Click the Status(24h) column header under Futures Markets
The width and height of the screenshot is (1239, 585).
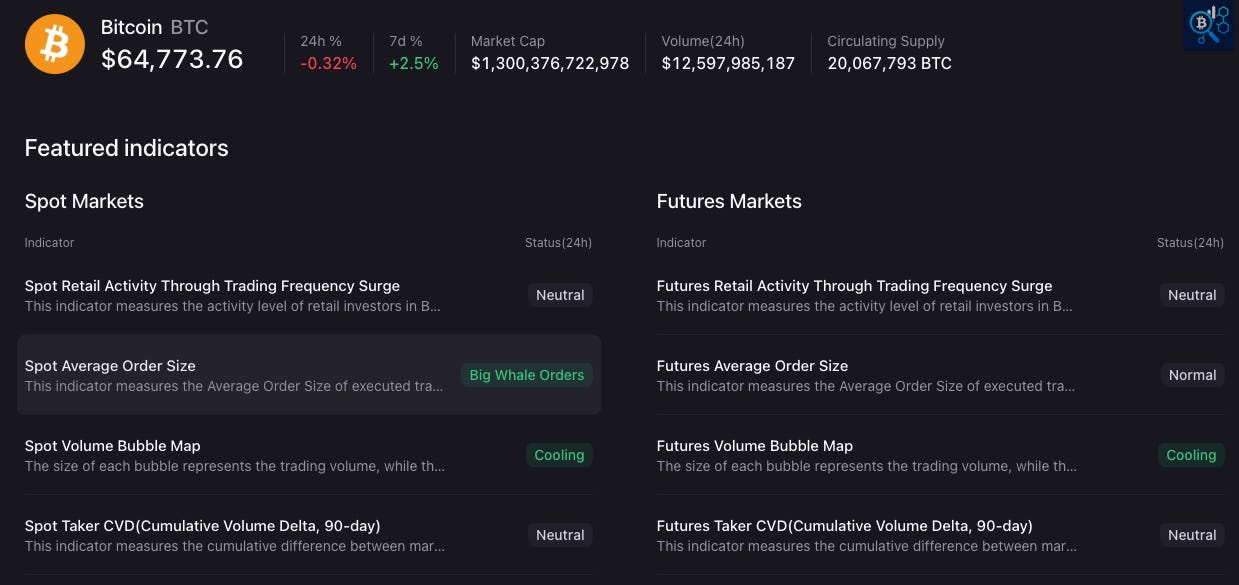[x=1191, y=243]
